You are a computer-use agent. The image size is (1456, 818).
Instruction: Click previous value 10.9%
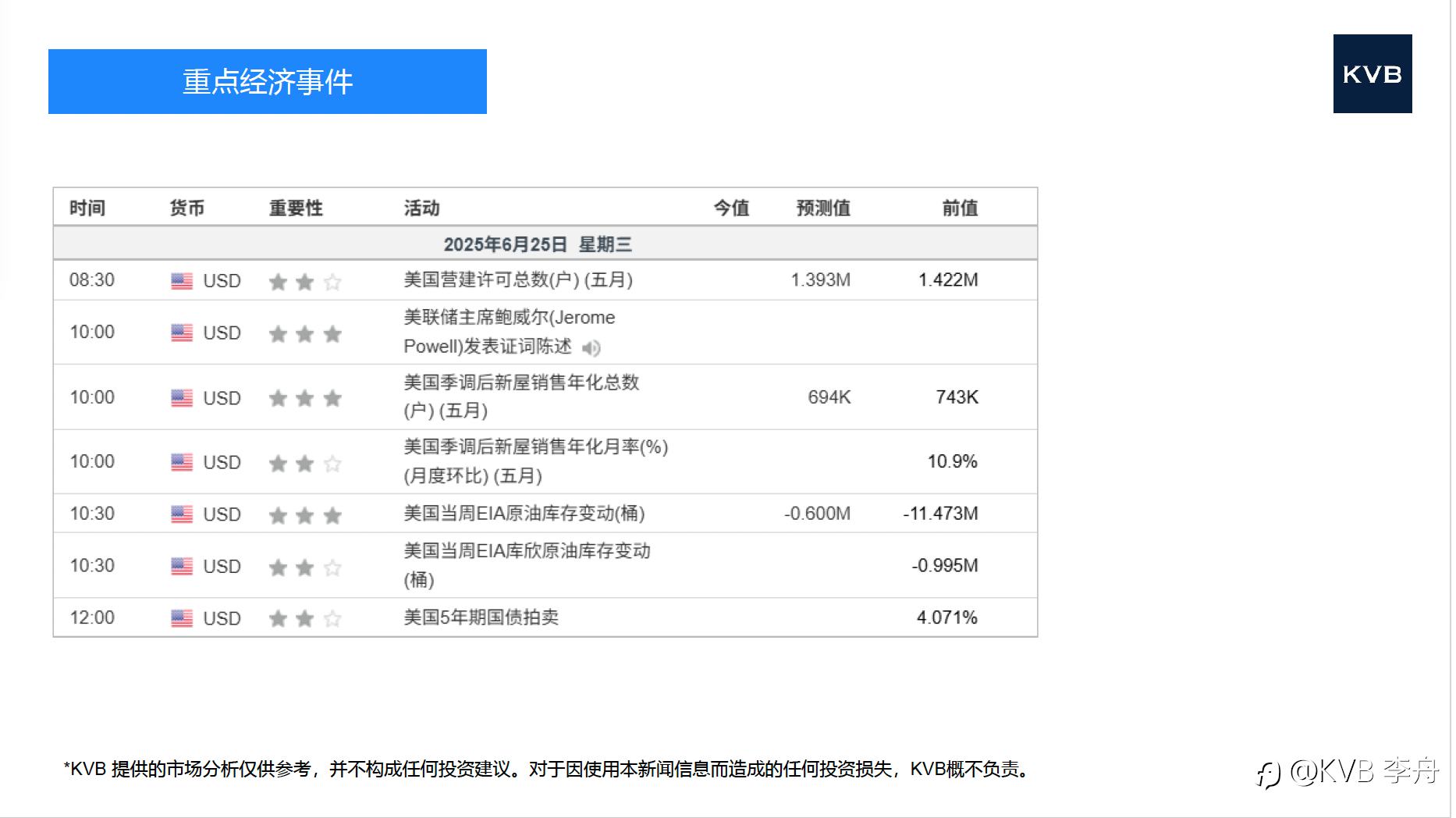click(x=952, y=461)
